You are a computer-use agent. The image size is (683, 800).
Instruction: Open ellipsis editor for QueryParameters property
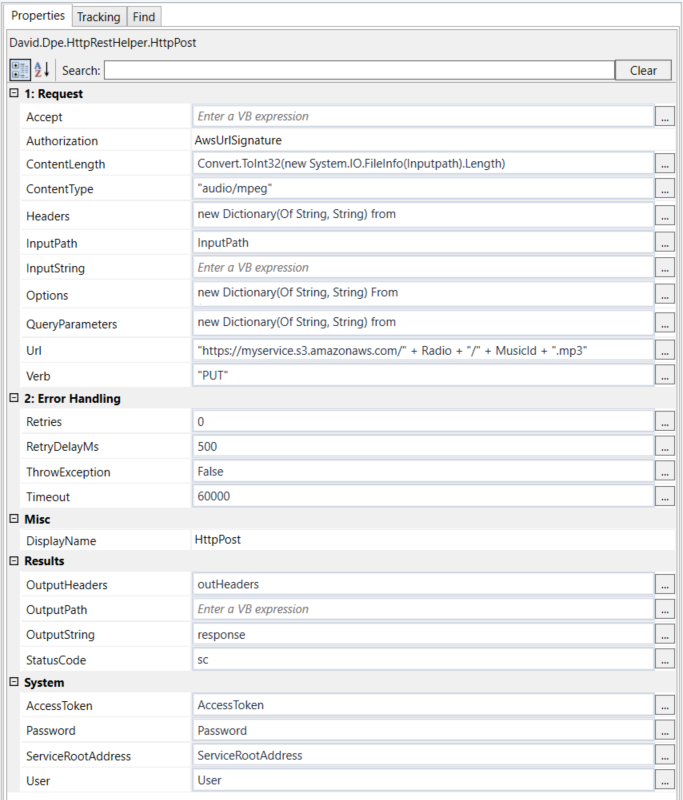pos(665,323)
